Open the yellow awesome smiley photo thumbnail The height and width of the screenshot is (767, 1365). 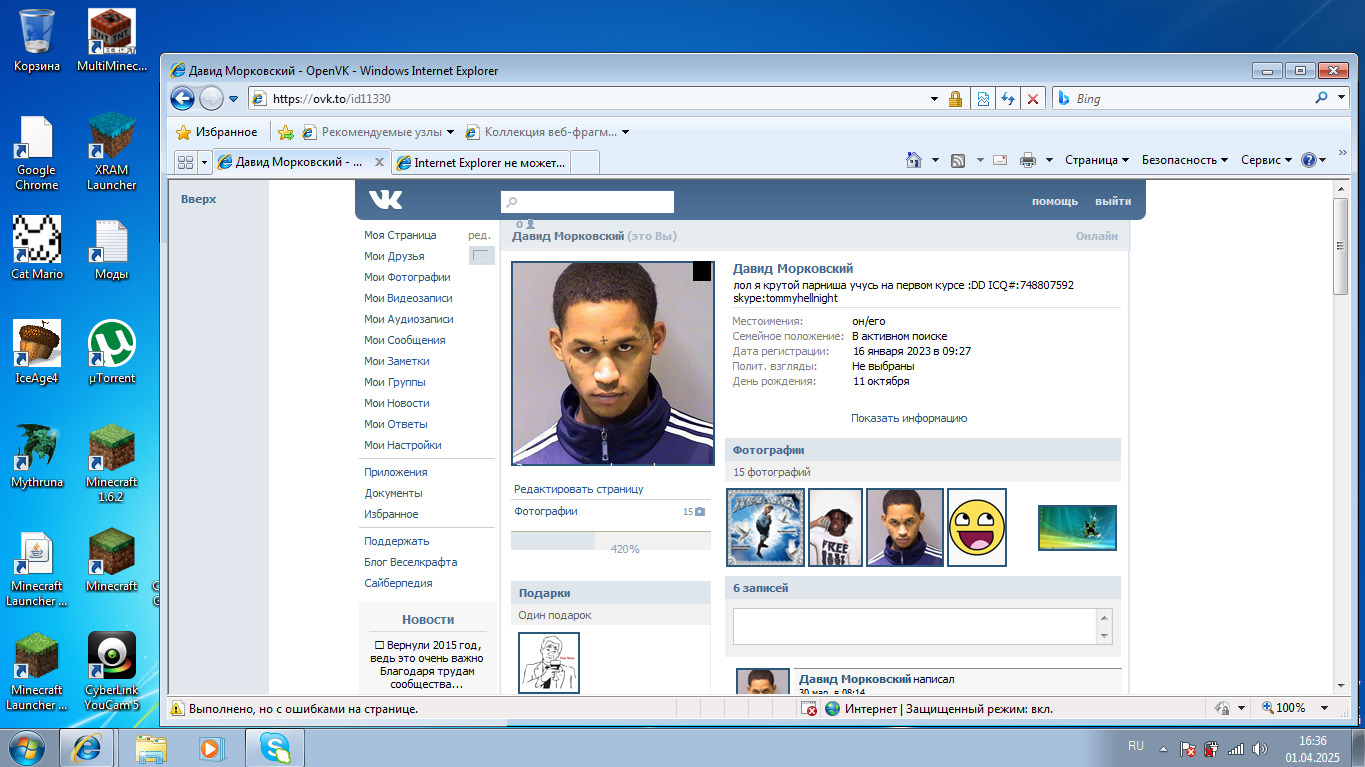click(976, 527)
